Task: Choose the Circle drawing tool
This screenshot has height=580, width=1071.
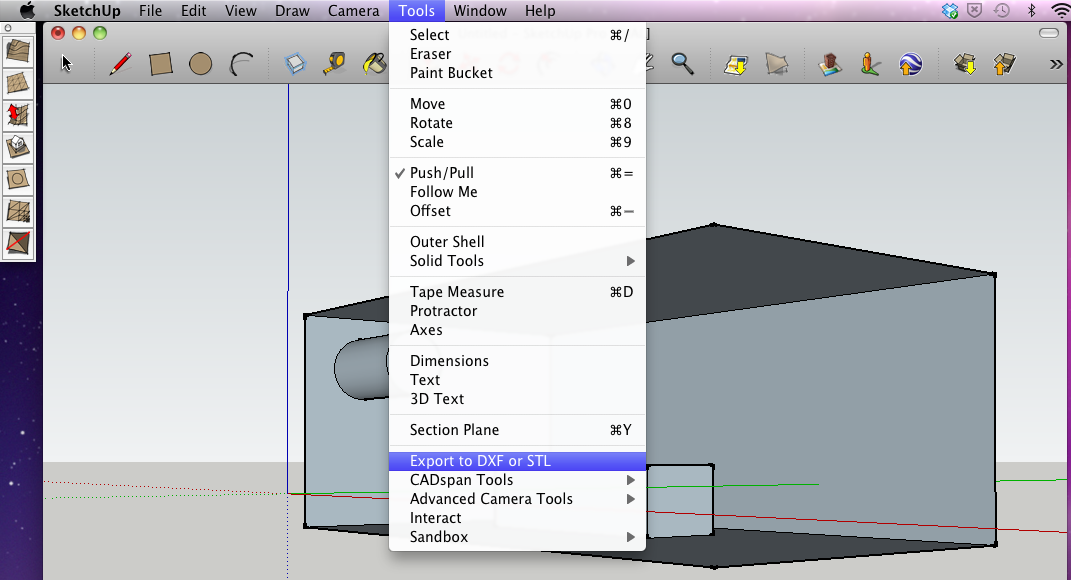Action: click(x=200, y=64)
